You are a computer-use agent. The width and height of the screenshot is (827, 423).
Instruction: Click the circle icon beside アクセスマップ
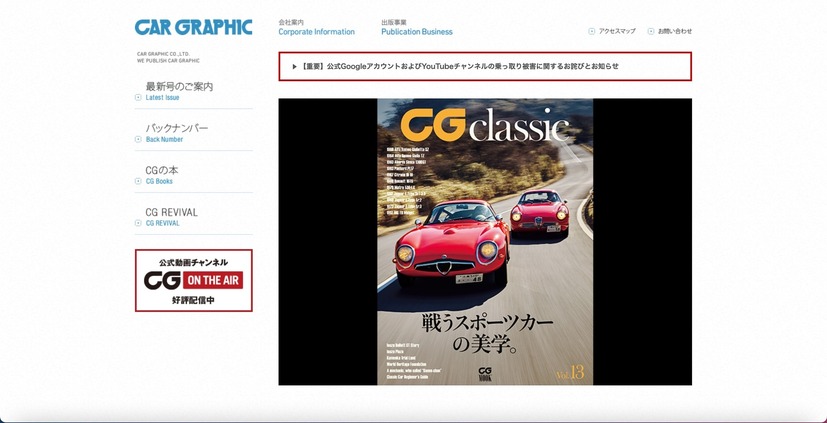click(592, 31)
